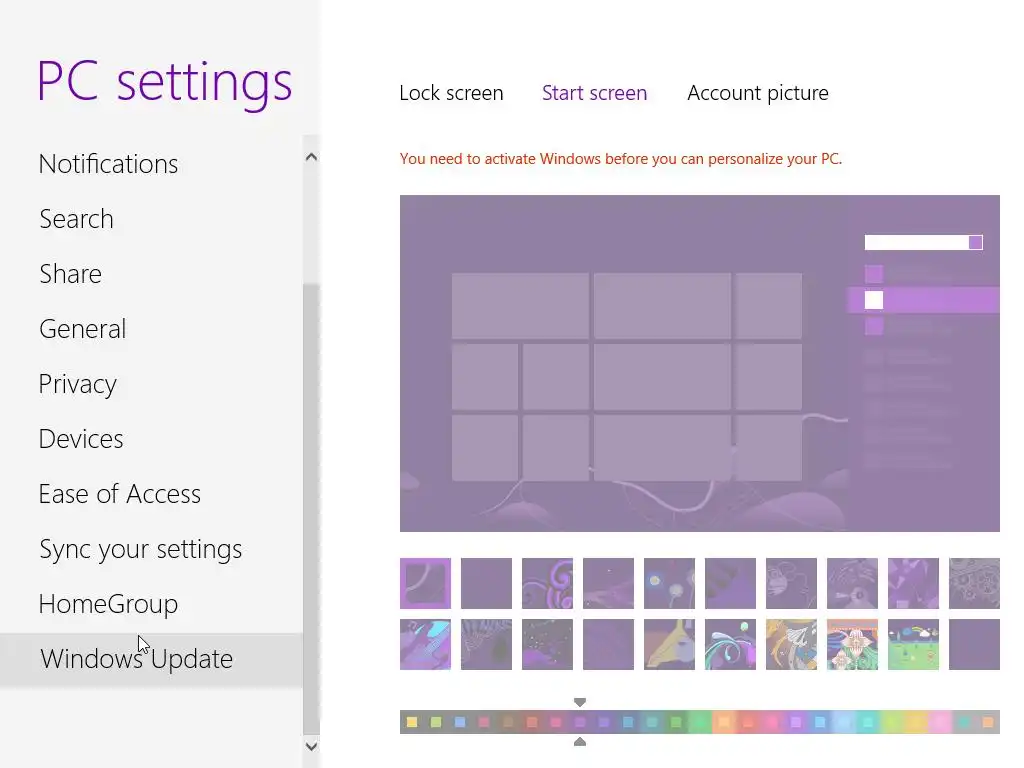Image resolution: width=1024 pixels, height=768 pixels.
Task: Switch to the Lock screen tab
Action: click(451, 93)
